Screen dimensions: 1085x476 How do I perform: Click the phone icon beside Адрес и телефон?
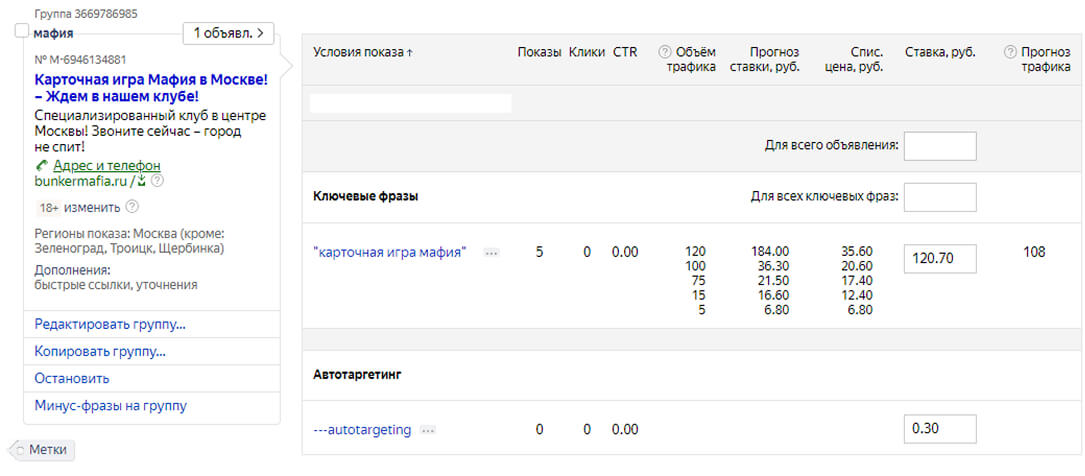point(41,165)
